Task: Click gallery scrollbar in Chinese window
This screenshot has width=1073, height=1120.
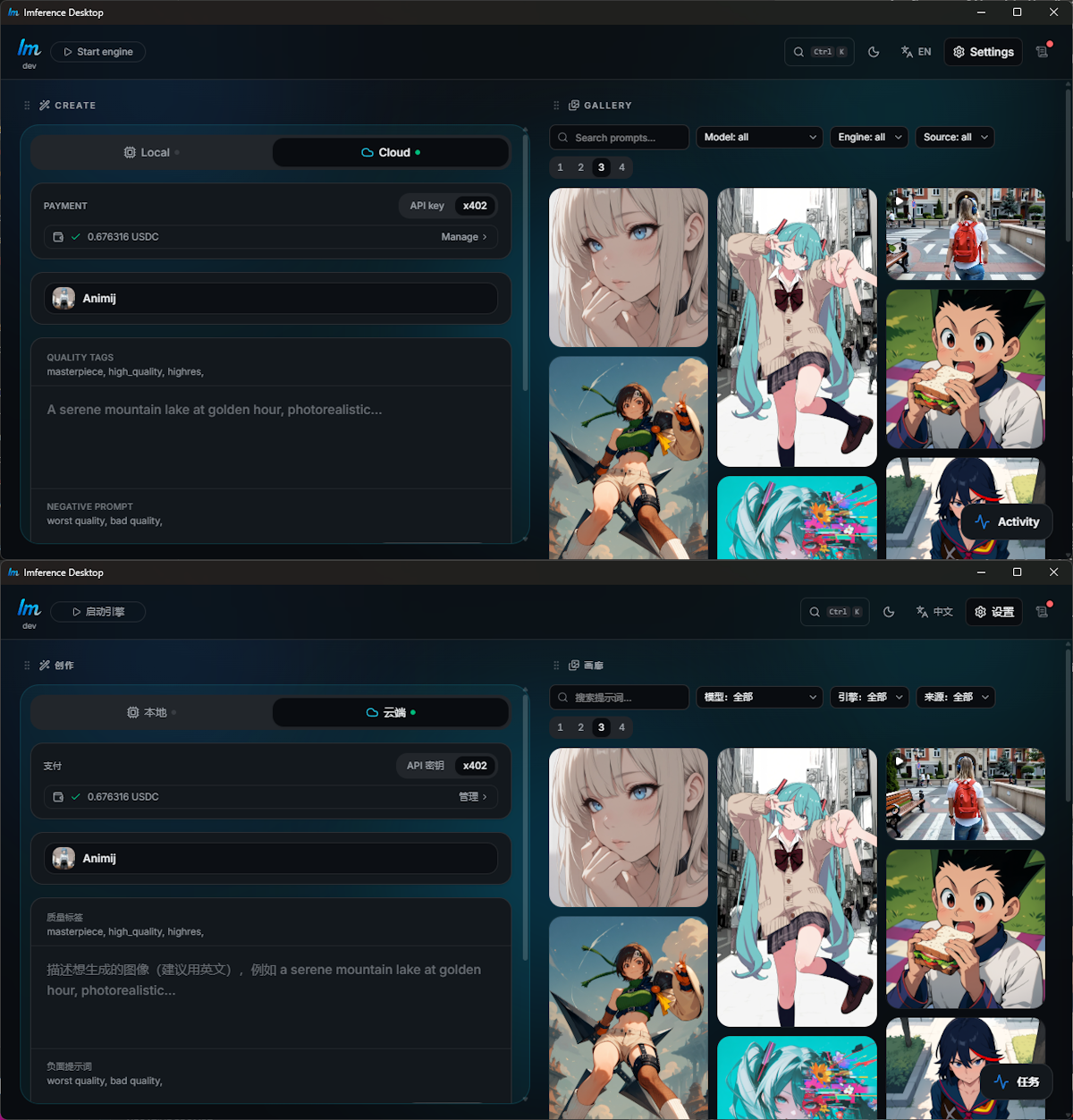Action: click(1068, 725)
